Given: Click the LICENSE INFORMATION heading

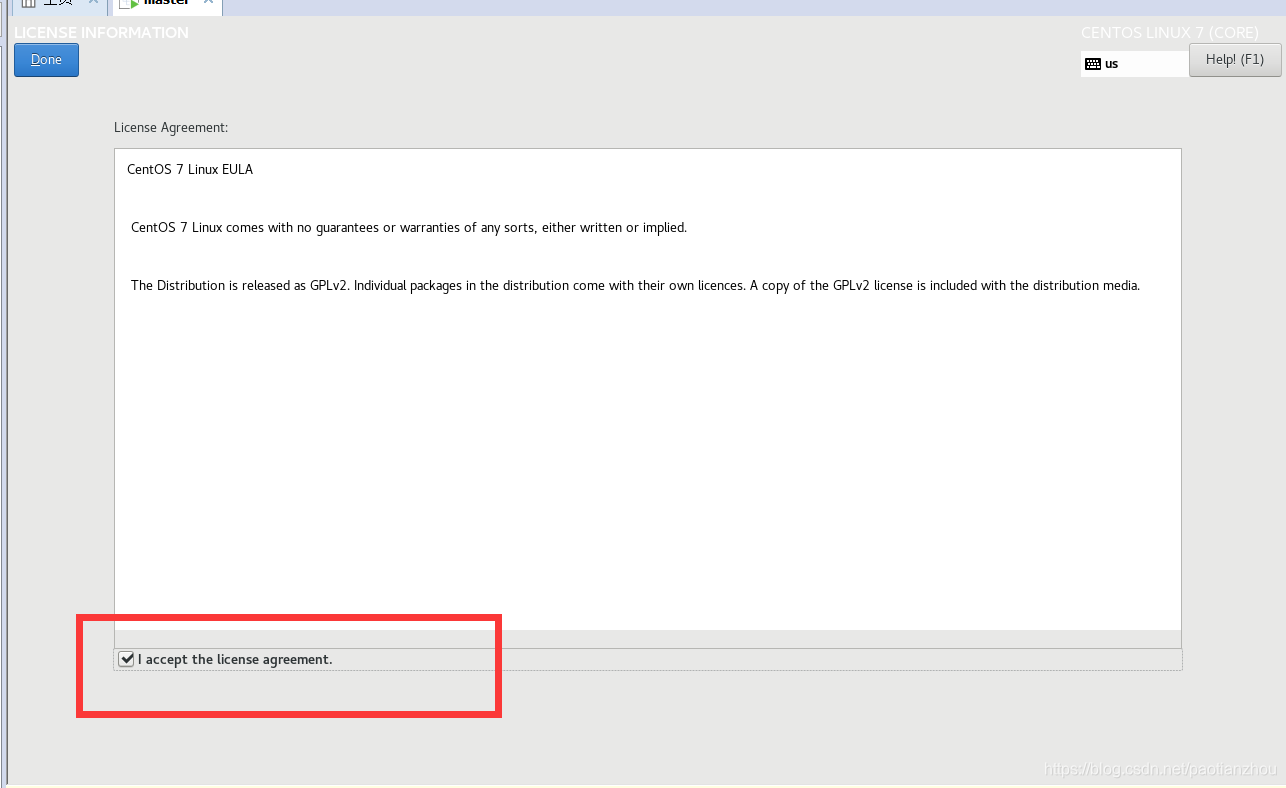Looking at the screenshot, I should (101, 33).
